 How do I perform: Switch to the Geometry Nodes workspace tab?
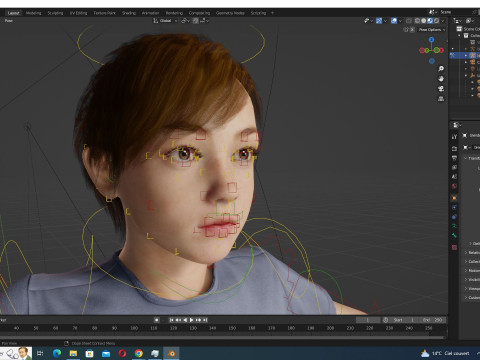(x=230, y=13)
